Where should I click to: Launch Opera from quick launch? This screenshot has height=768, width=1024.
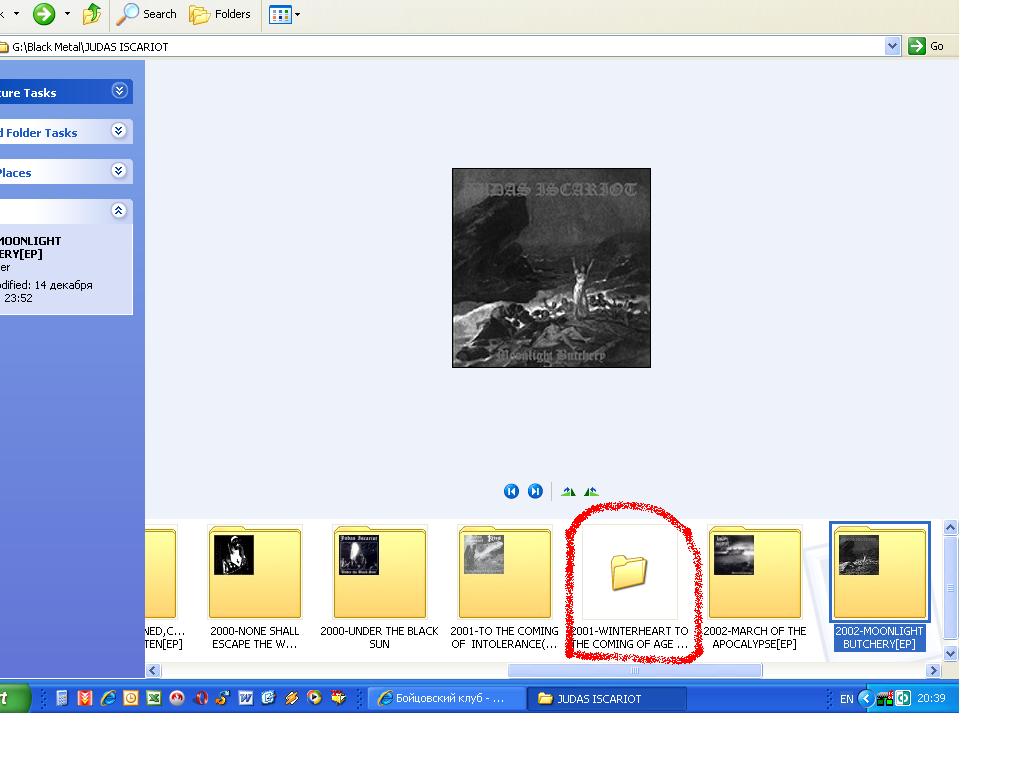[200, 698]
